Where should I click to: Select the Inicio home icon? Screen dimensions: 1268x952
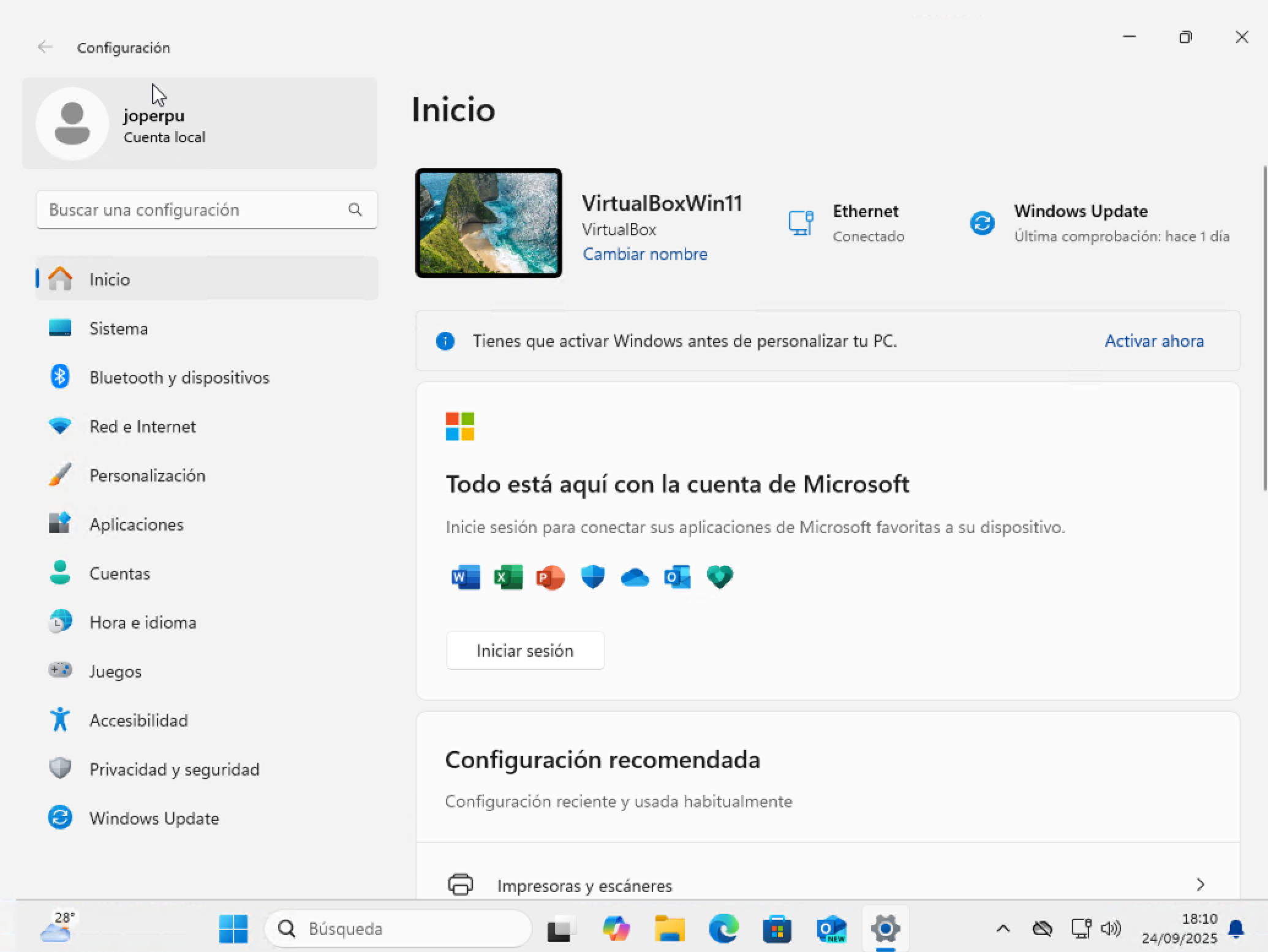[60, 279]
